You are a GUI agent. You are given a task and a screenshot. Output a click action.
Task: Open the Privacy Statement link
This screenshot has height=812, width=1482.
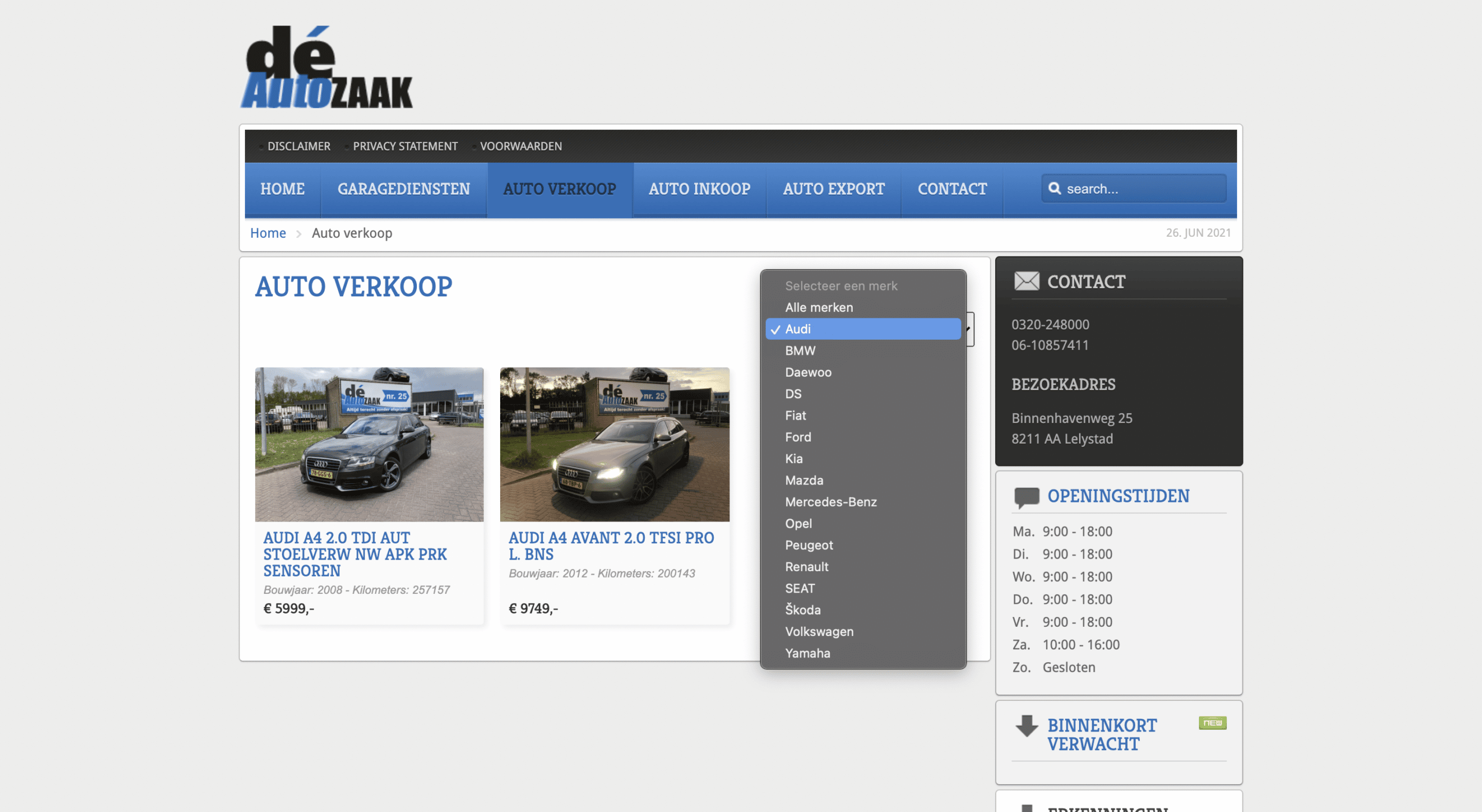pos(405,146)
